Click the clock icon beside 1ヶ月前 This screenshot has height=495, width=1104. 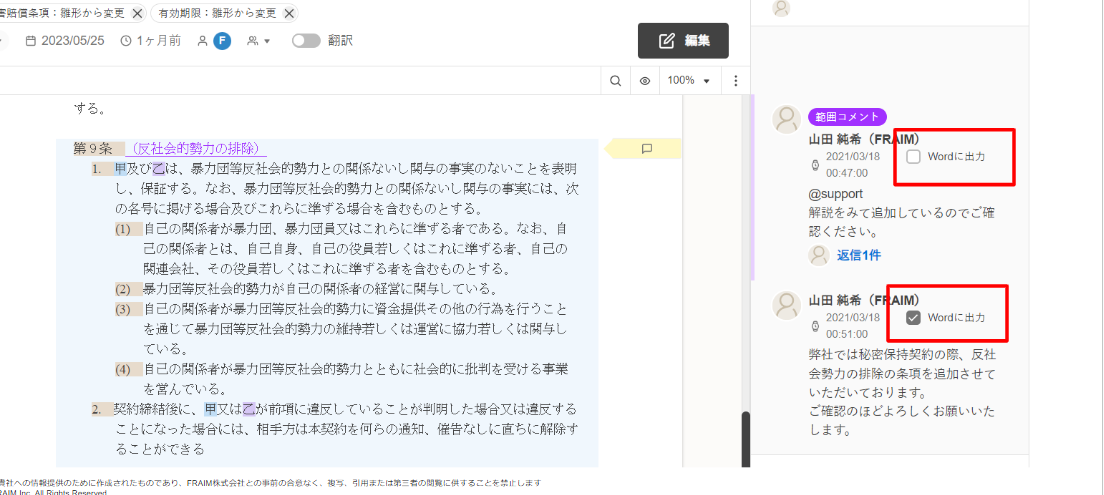pyautogui.click(x=126, y=41)
